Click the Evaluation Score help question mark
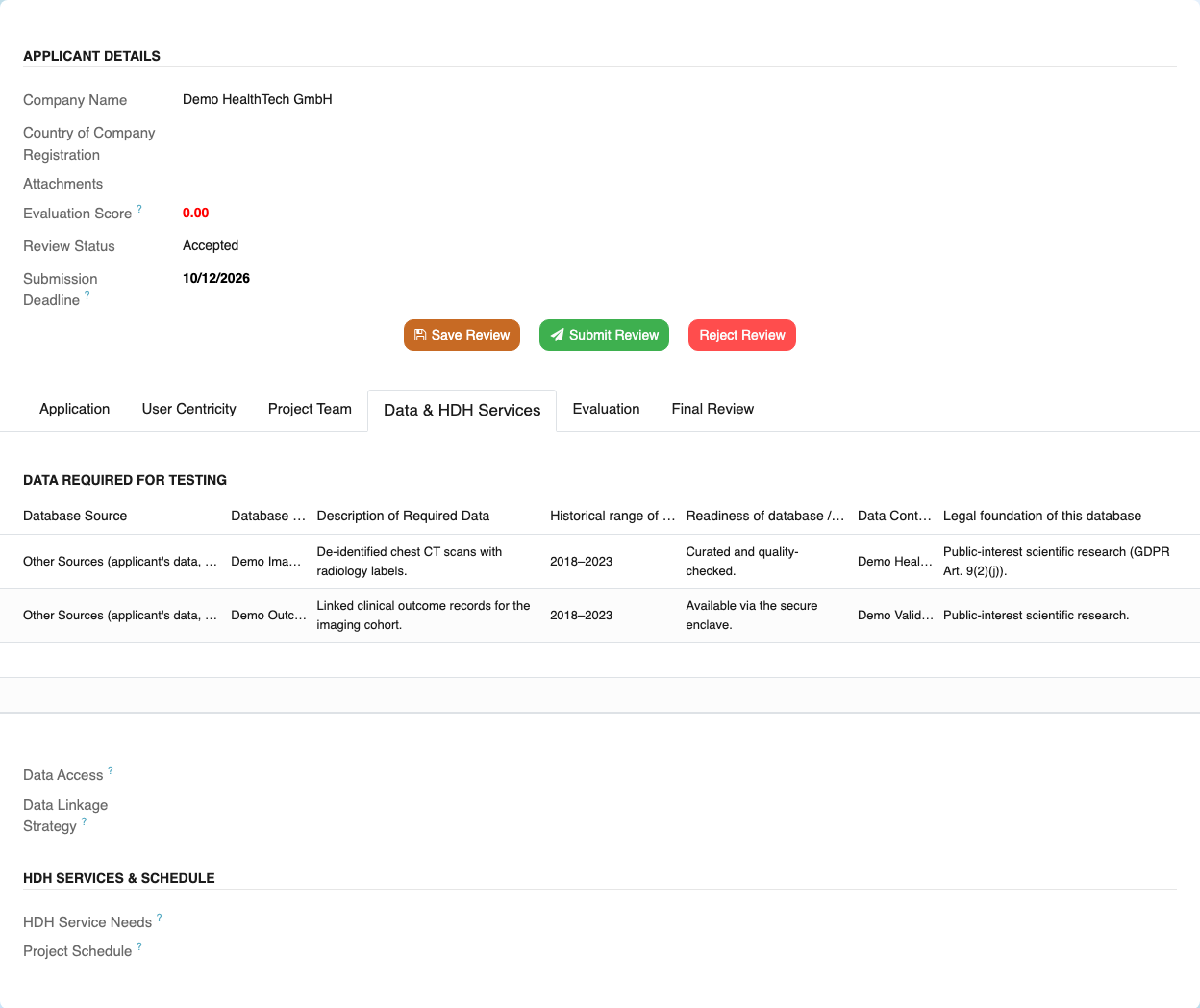The height and width of the screenshot is (1008, 1200). (x=139, y=208)
